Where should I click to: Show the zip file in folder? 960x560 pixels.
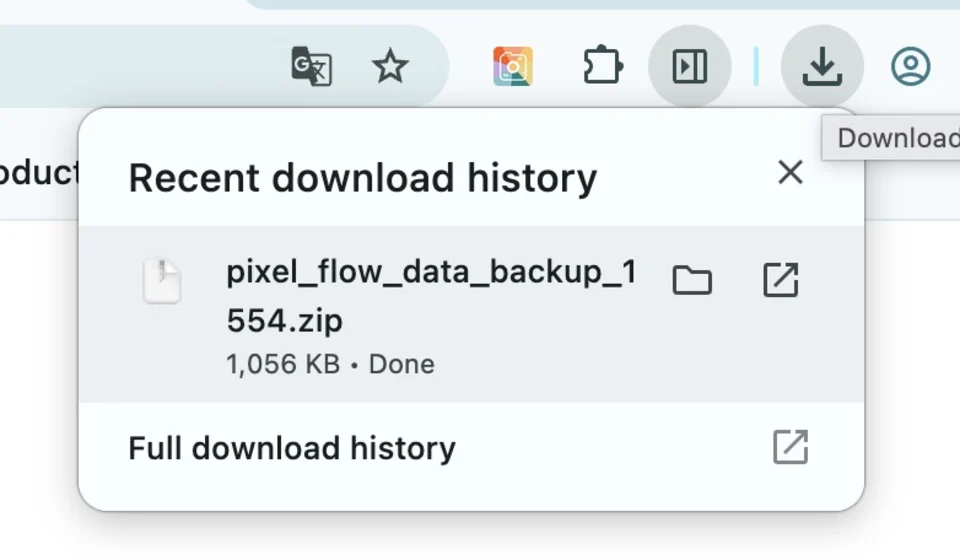(x=692, y=280)
